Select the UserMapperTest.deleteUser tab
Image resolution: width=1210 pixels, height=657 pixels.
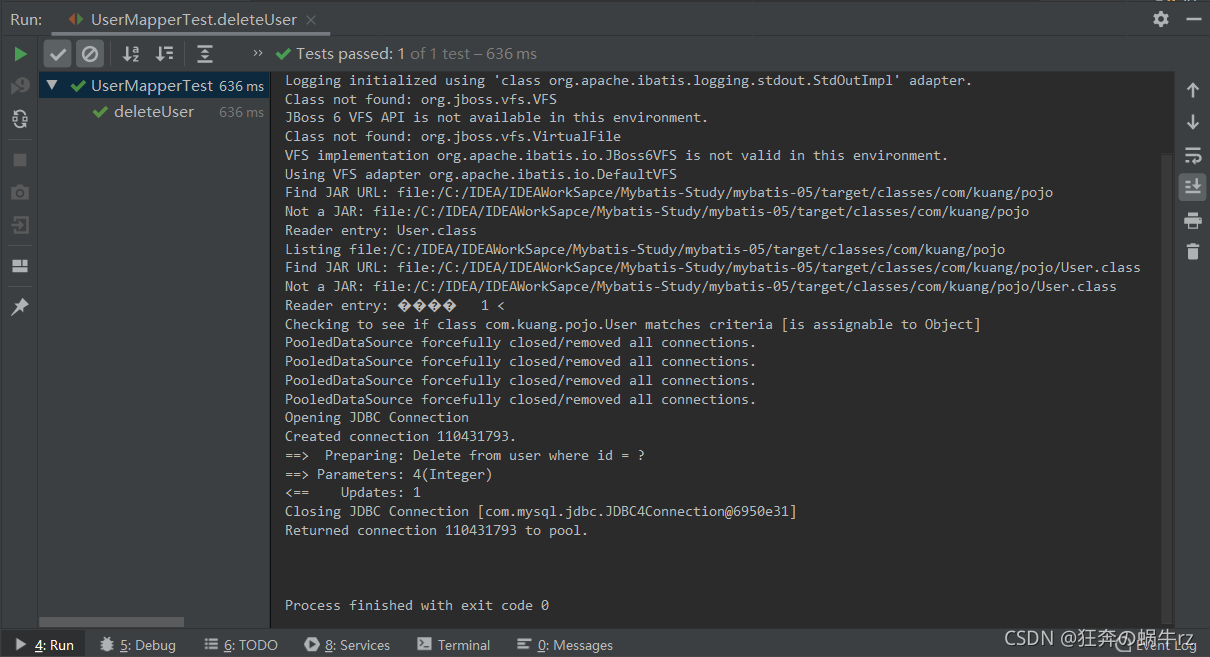195,19
